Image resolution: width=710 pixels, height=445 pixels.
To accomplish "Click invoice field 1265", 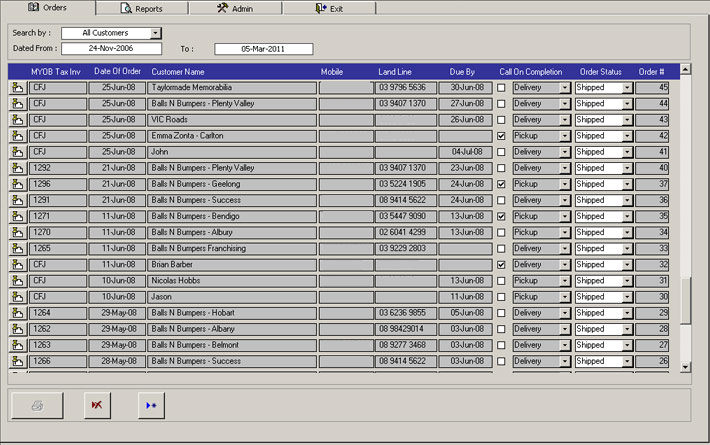I will (58, 249).
